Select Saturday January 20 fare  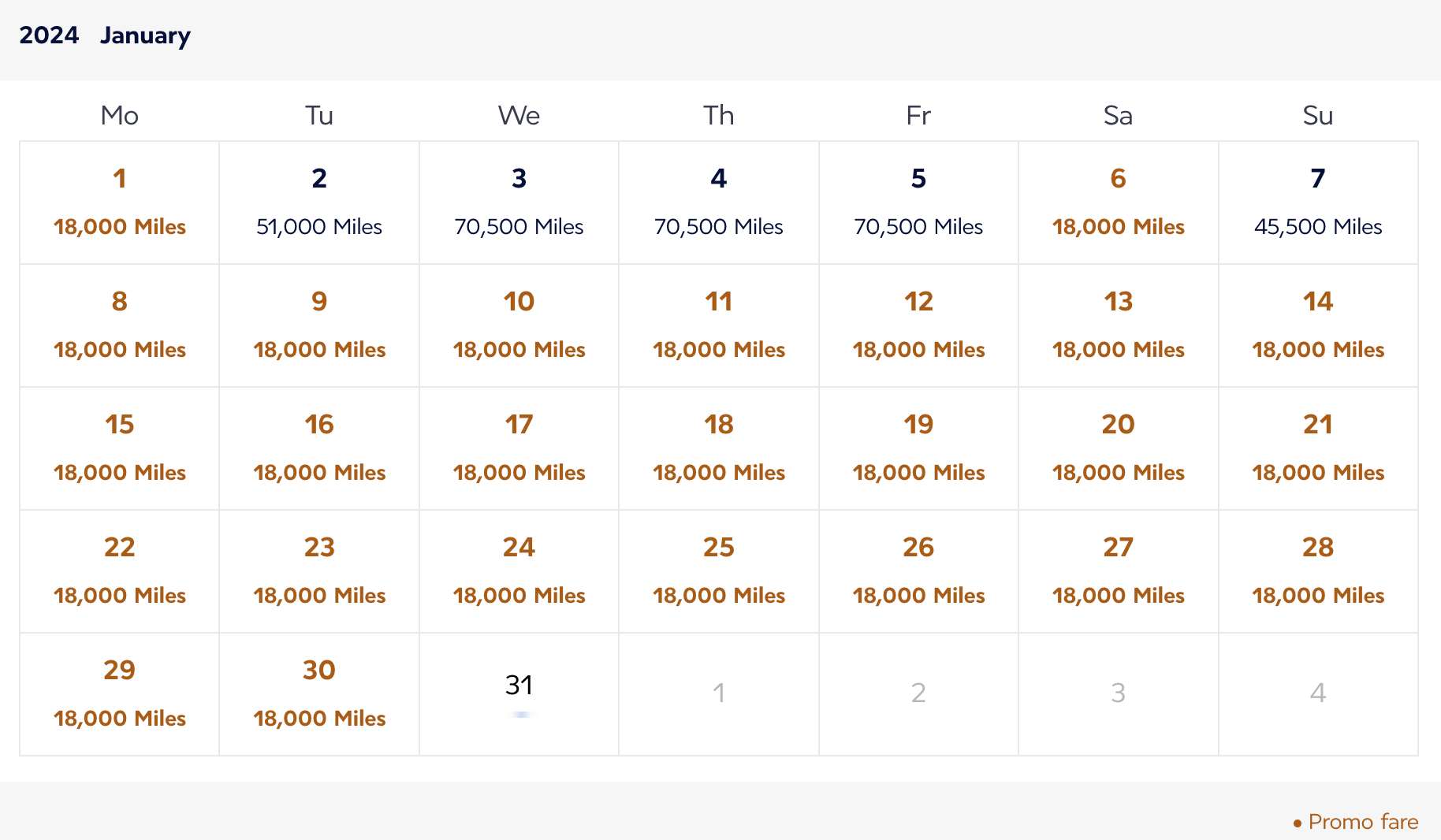point(1118,448)
